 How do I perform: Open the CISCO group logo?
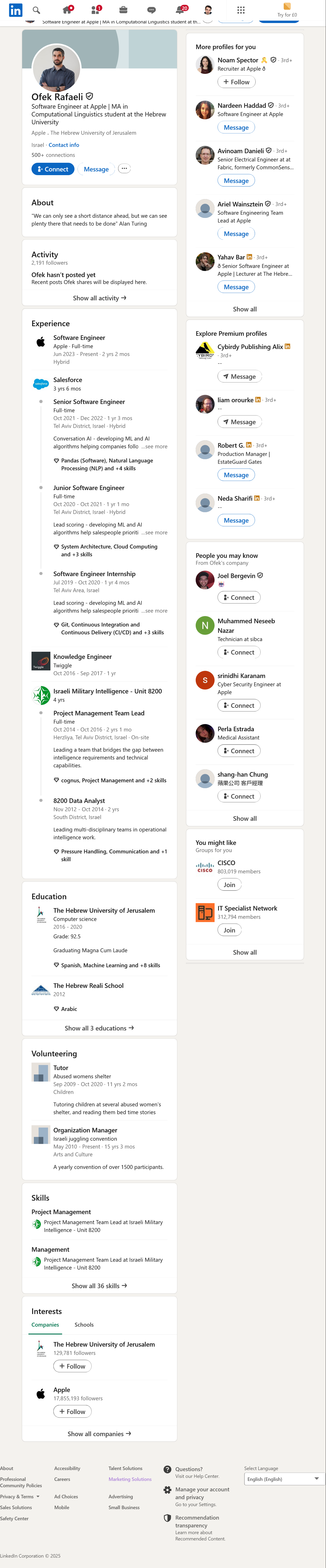point(205,867)
